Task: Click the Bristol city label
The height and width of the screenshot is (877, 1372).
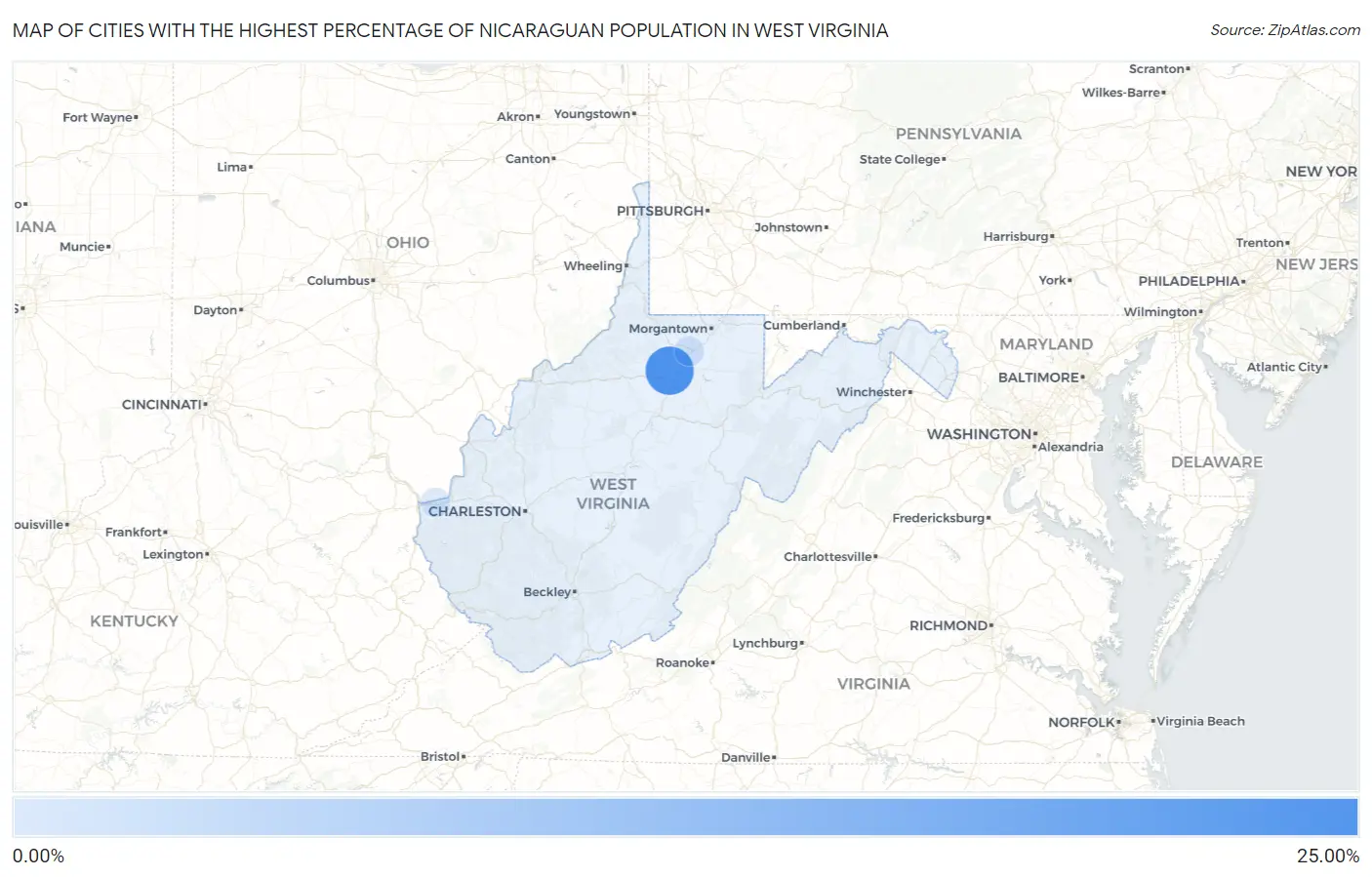Action: (x=440, y=757)
